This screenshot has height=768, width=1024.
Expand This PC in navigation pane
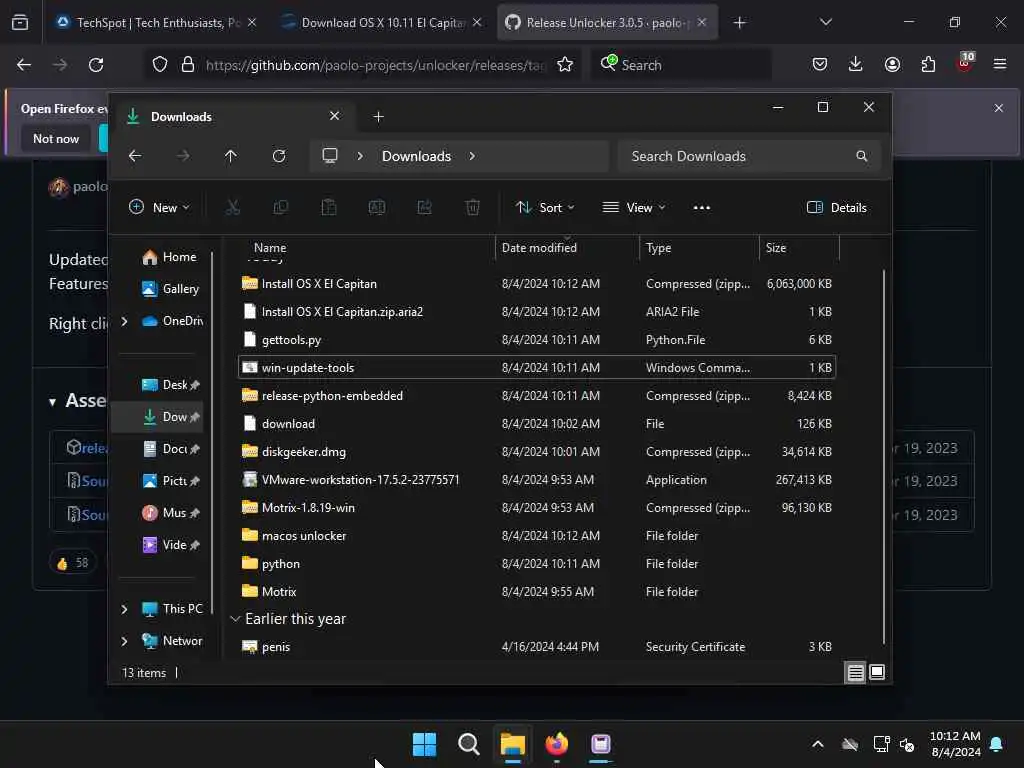click(x=125, y=609)
